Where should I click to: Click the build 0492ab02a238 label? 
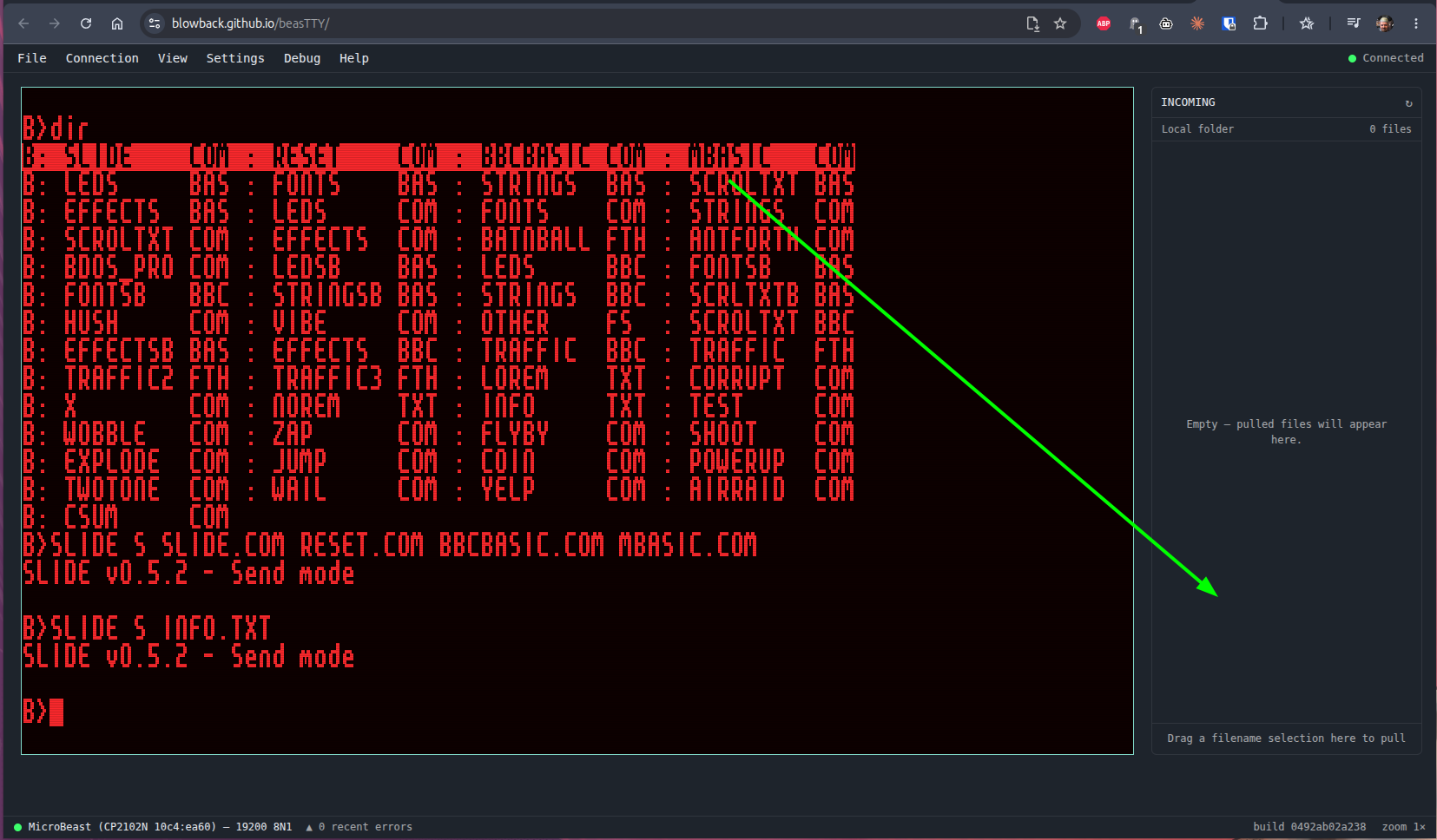(x=1309, y=827)
